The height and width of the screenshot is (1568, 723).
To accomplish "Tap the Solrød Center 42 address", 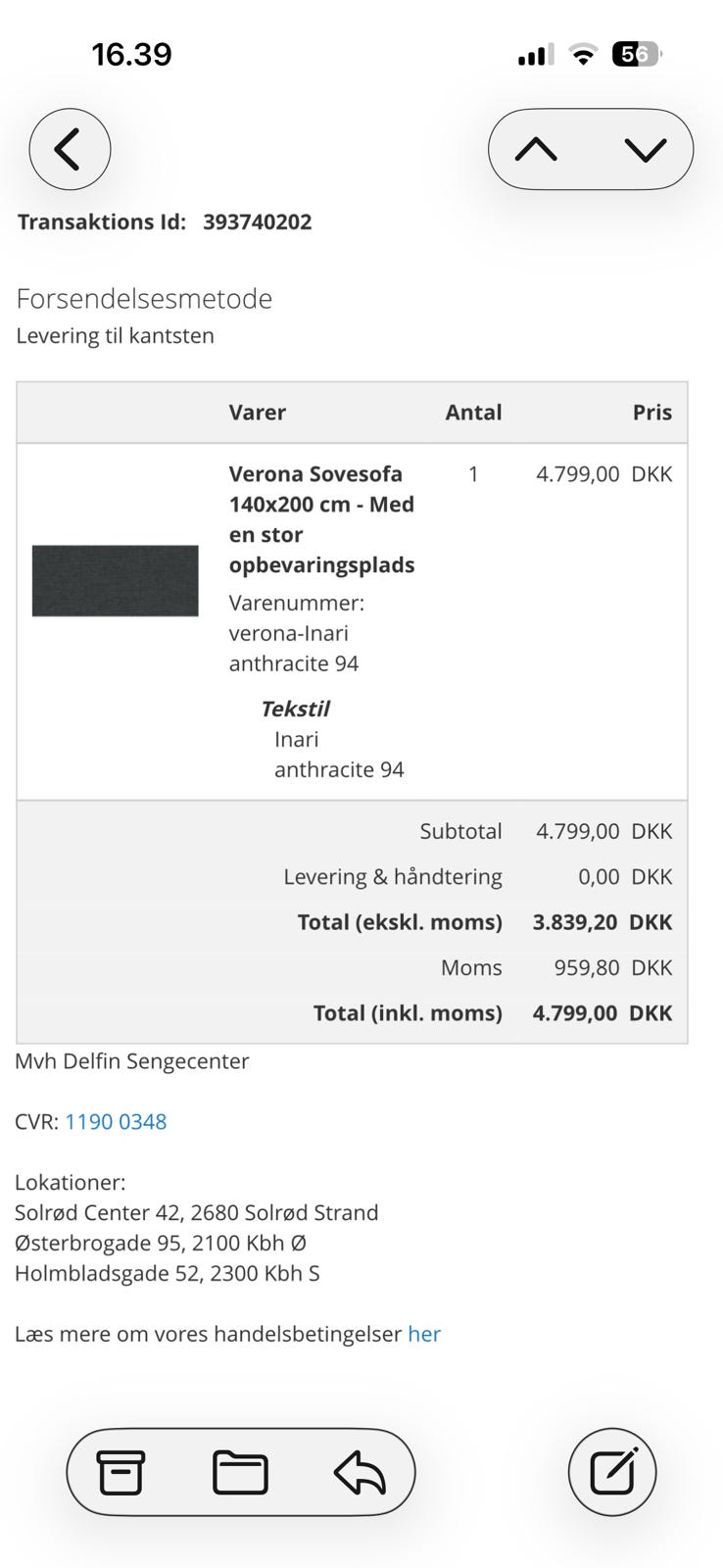I will (196, 1212).
